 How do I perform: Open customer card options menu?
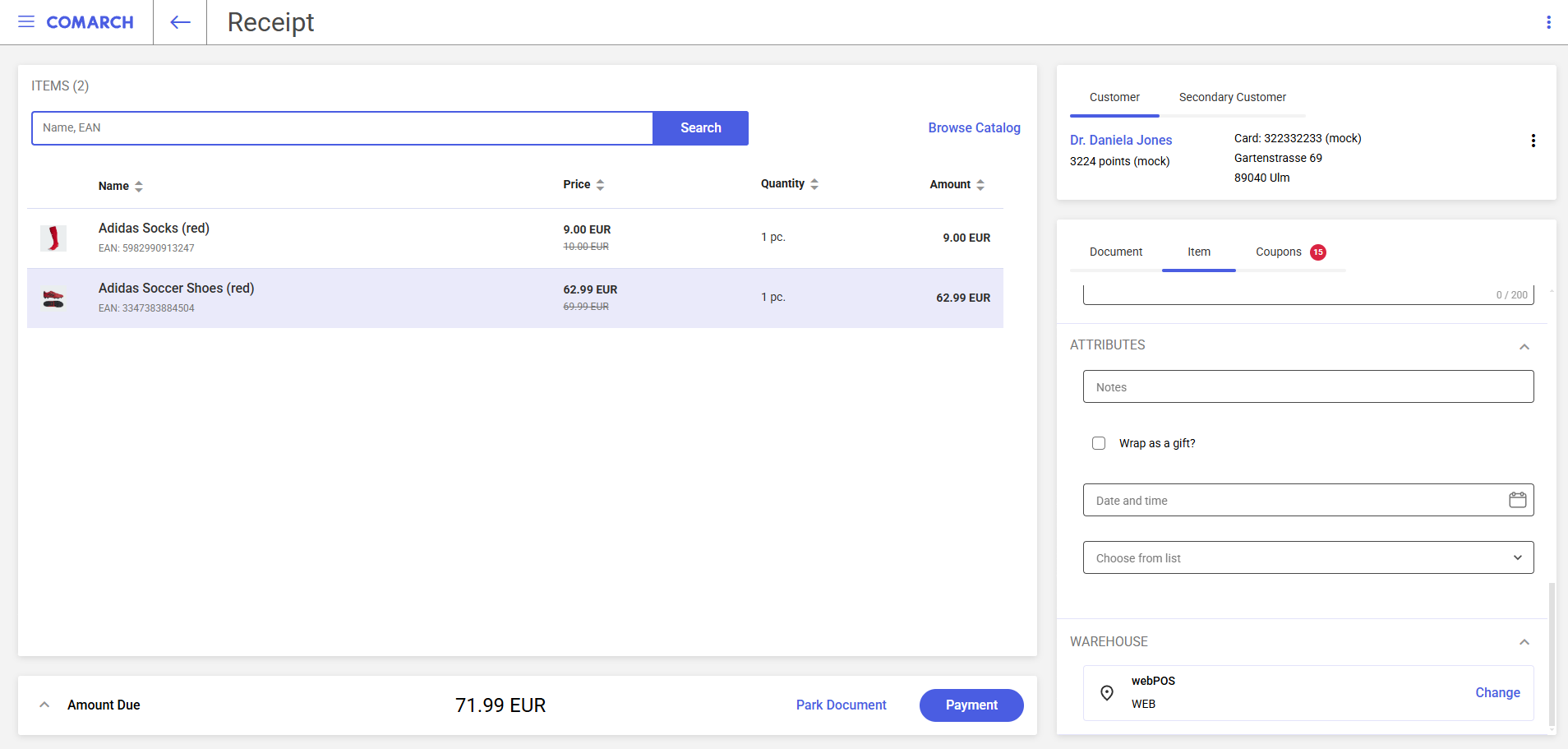point(1533,141)
